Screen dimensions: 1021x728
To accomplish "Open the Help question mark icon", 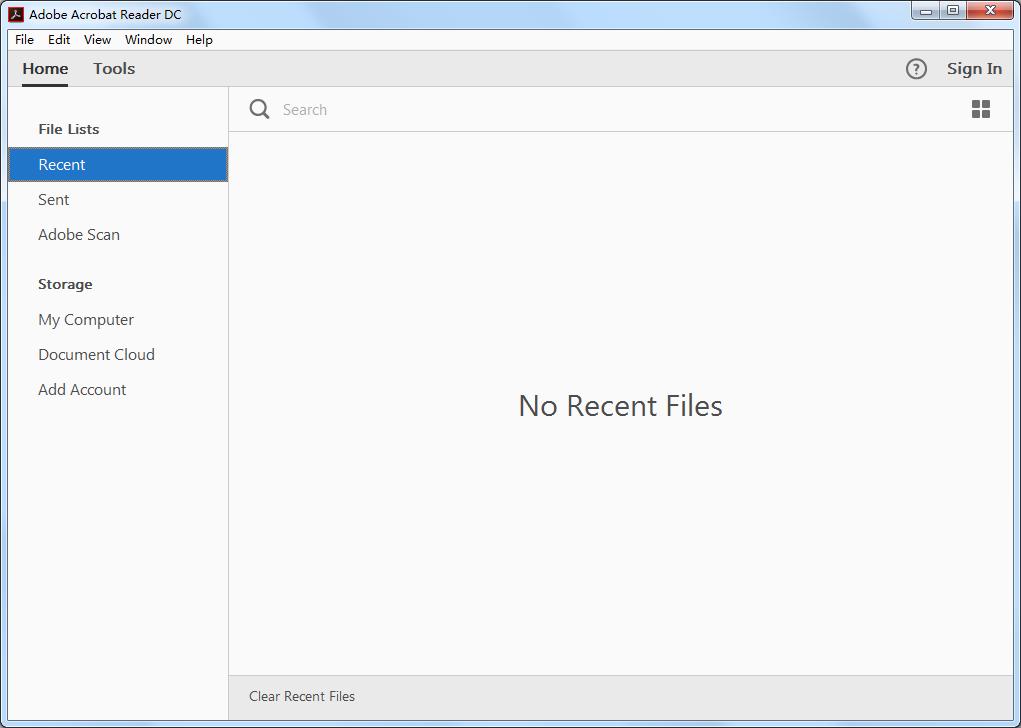I will [916, 68].
